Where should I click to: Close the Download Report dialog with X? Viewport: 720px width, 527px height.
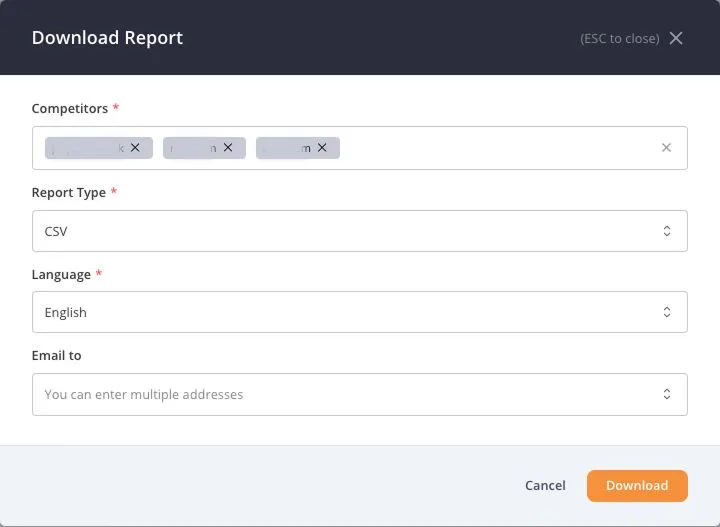676,38
